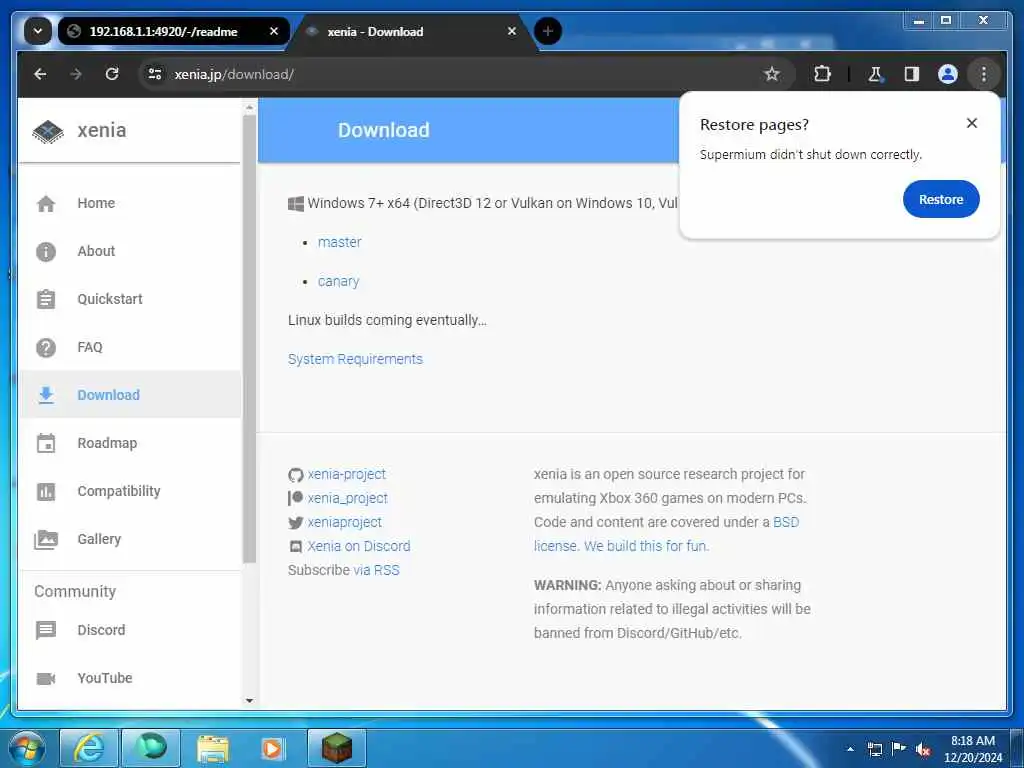This screenshot has height=768, width=1024.
Task: Open Windows Explorer folder from the taskbar
Action: point(213,748)
